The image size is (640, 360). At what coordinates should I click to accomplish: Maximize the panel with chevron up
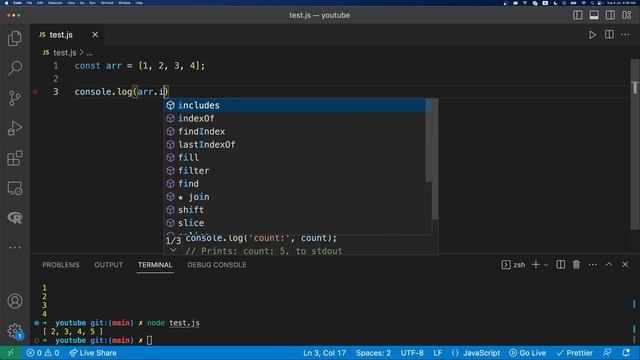pos(609,265)
